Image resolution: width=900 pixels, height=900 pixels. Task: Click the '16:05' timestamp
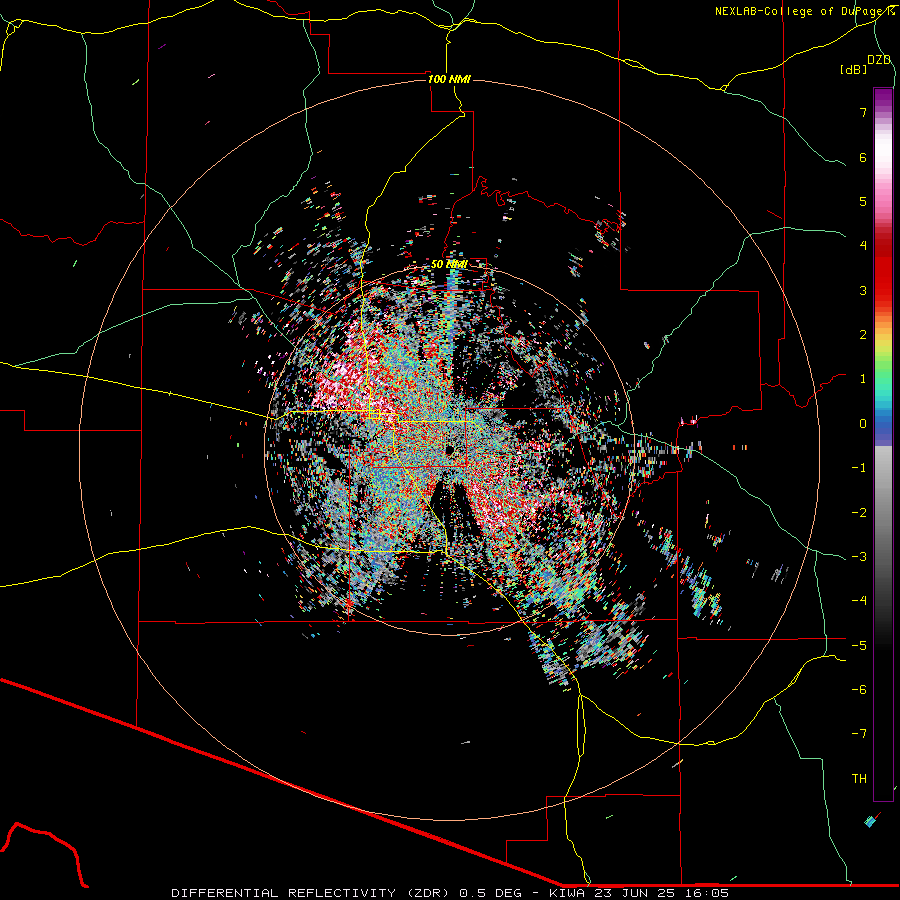point(707,893)
